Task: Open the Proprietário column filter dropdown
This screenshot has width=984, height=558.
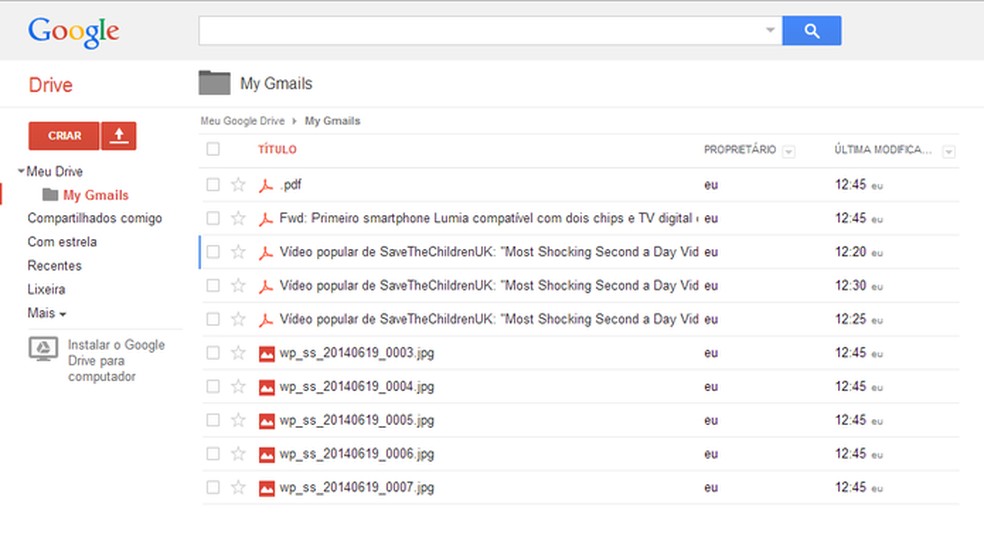Action: [x=788, y=151]
